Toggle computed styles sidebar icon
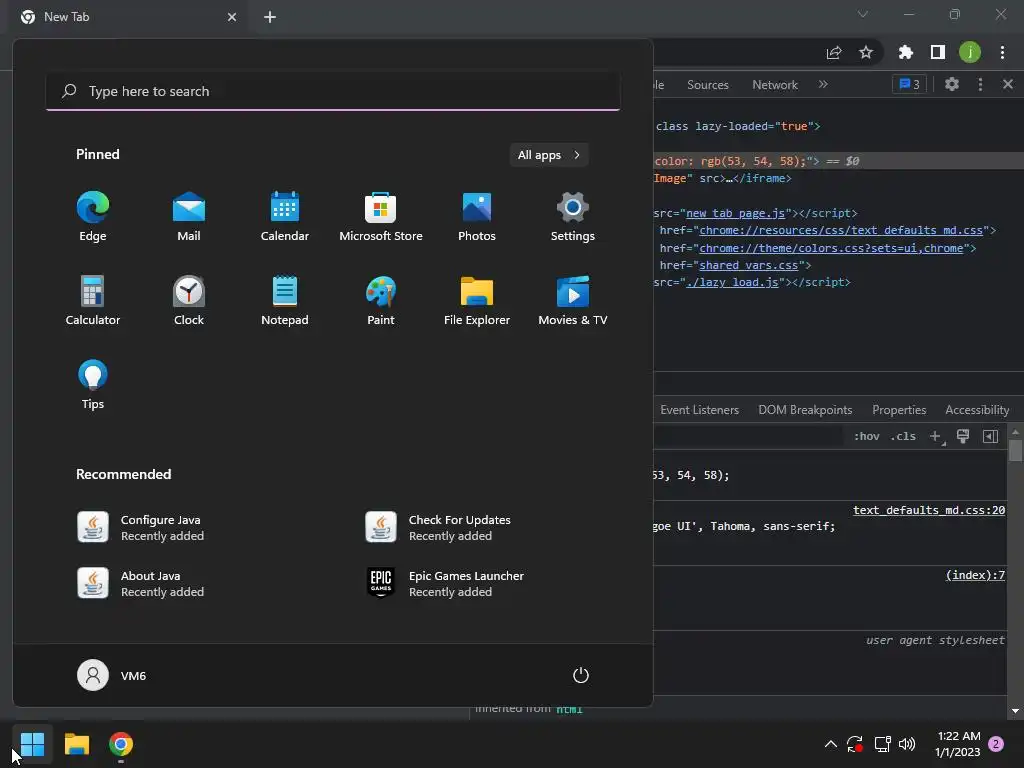This screenshot has height=768, width=1024. click(990, 436)
